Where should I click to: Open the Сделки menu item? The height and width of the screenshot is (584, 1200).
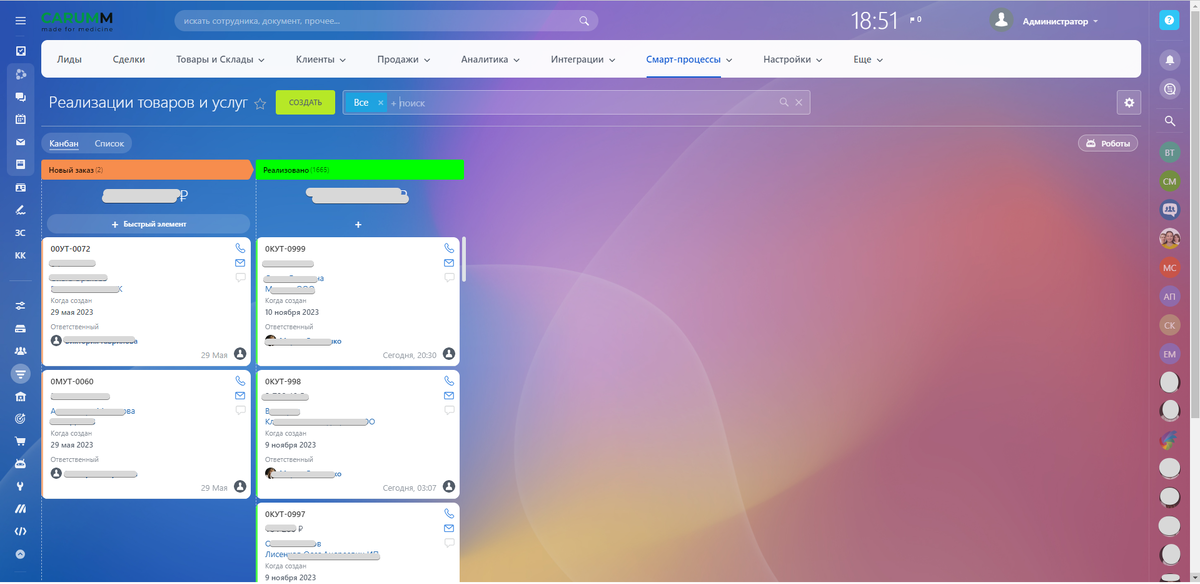pyautogui.click(x=129, y=59)
